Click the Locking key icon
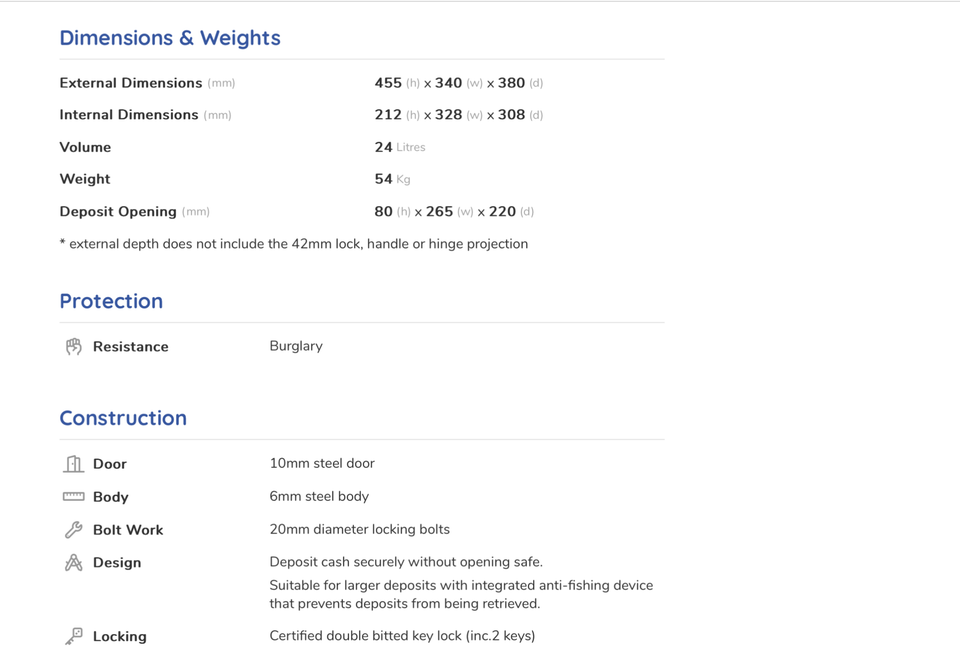Image resolution: width=960 pixels, height=671 pixels. [74, 636]
